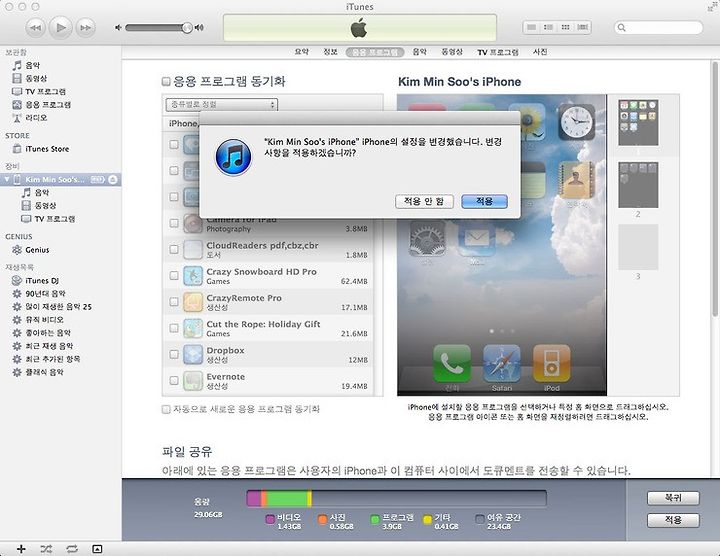
Task: Switch to list view button
Action: 531,28
